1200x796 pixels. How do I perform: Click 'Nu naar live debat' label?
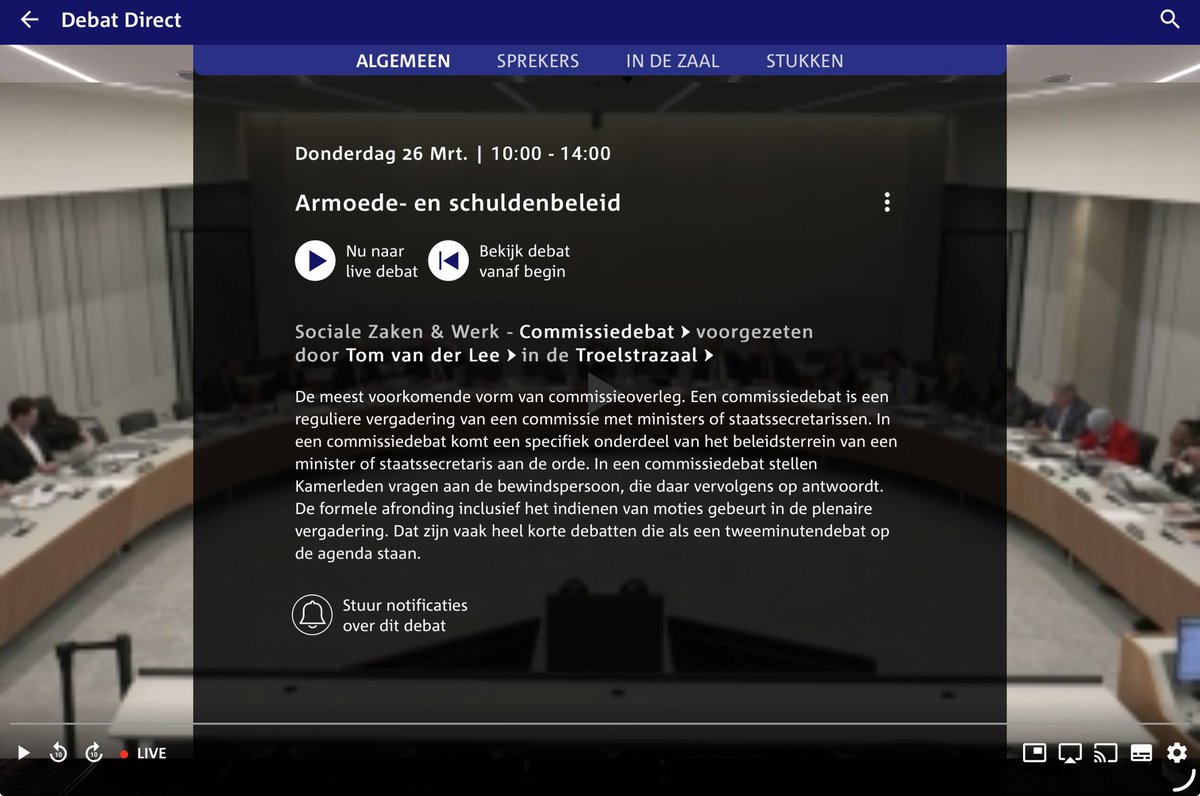pyautogui.click(x=382, y=261)
